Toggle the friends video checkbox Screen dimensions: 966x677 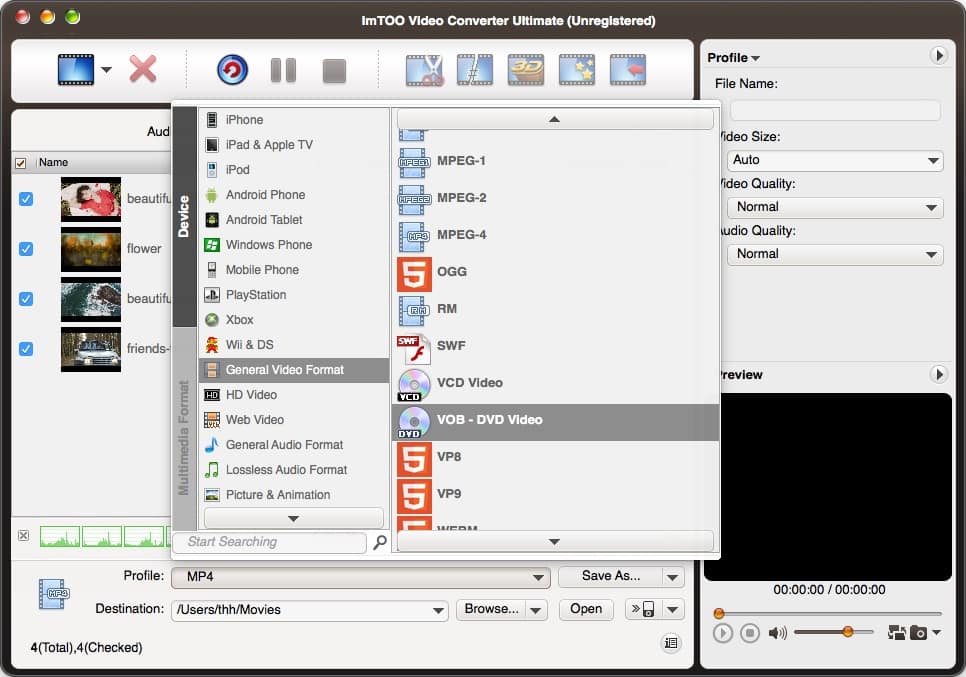25,349
